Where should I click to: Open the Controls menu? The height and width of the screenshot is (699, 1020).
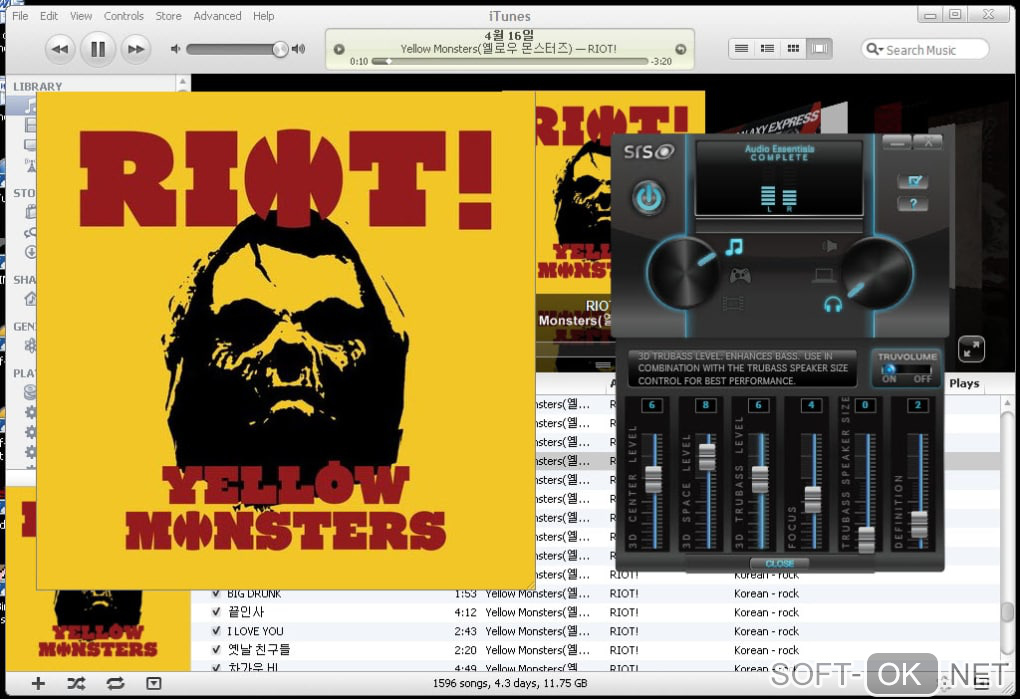click(124, 16)
